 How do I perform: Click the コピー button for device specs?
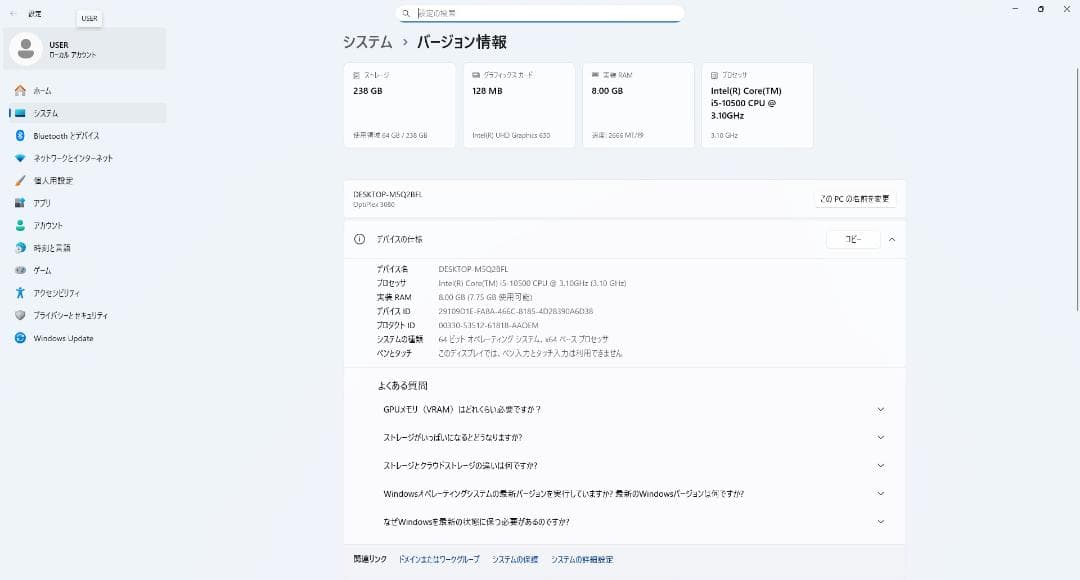coord(853,239)
